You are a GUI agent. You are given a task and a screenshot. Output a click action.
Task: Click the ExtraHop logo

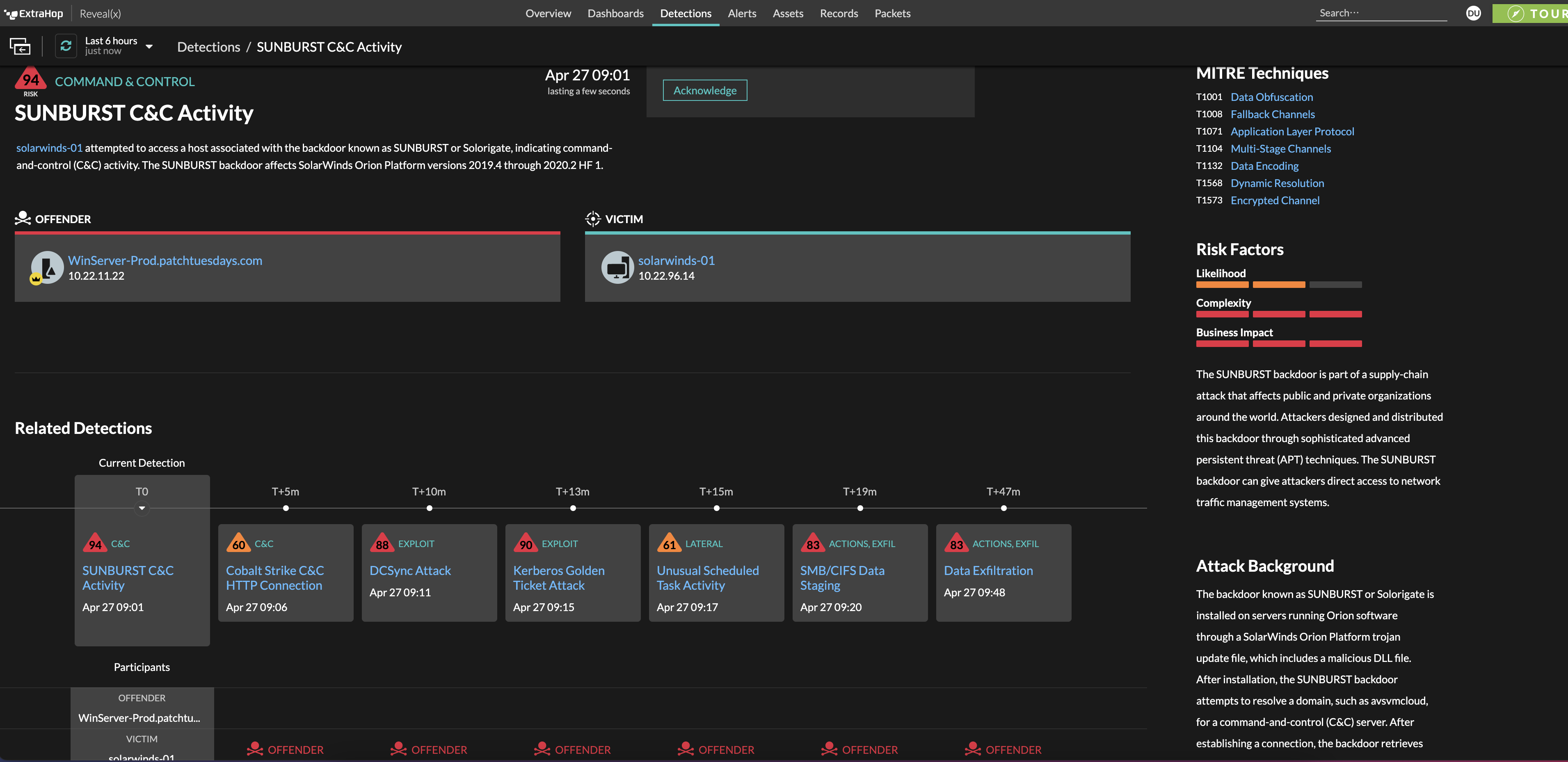pos(34,14)
